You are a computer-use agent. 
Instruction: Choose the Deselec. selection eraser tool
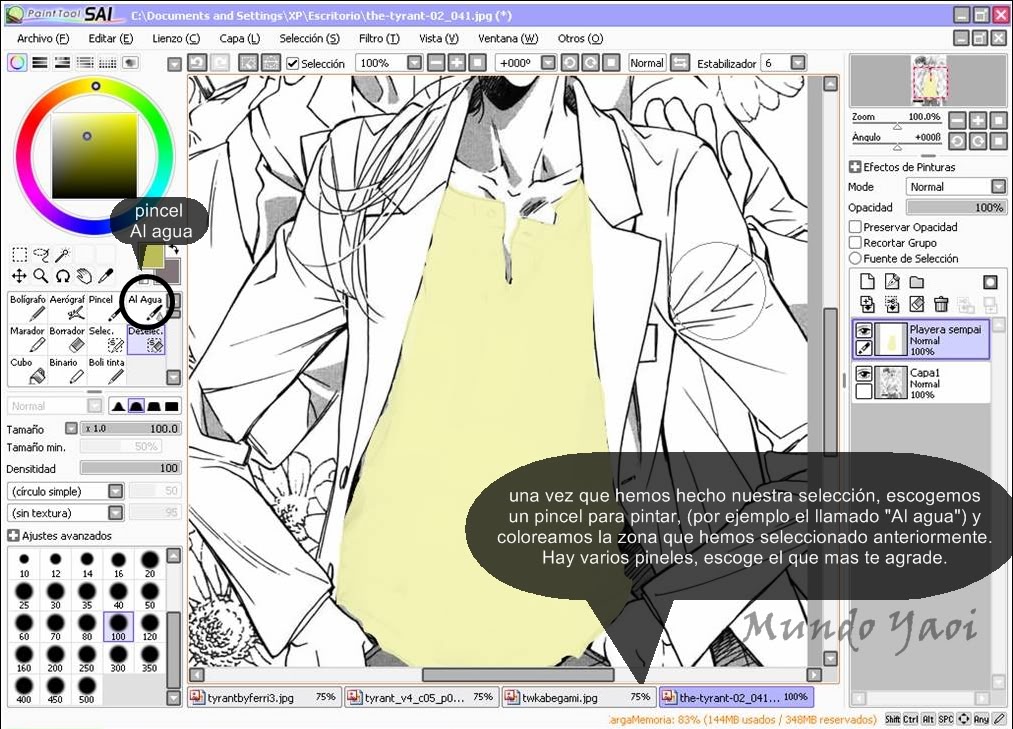pos(146,339)
